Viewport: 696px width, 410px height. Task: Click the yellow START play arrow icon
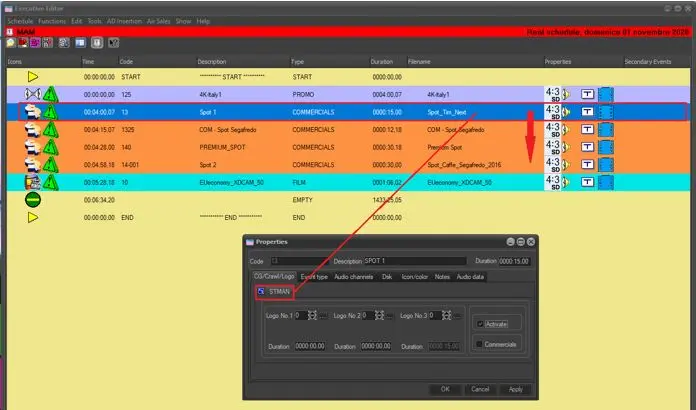coord(33,76)
